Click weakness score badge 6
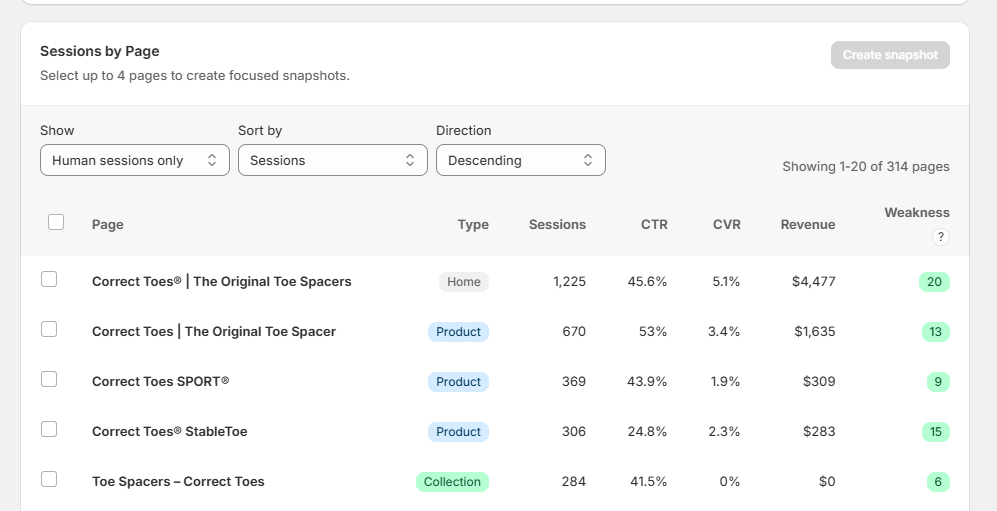Viewport: 997px width, 511px height. 939,482
